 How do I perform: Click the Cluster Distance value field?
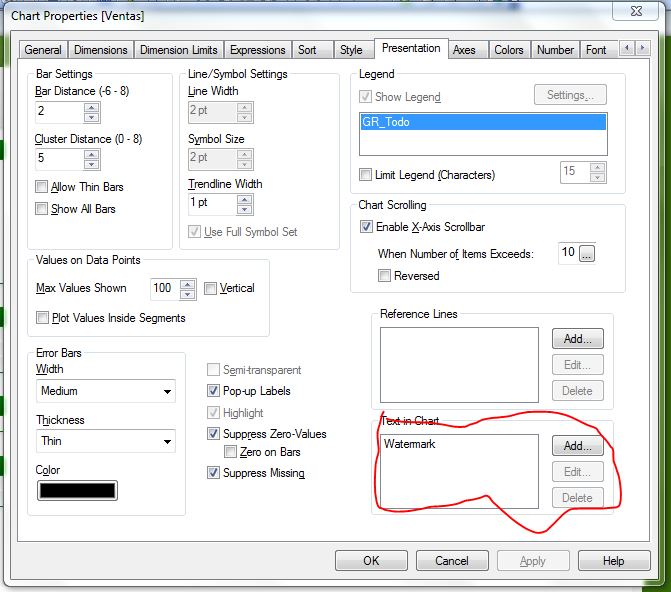coord(59,159)
